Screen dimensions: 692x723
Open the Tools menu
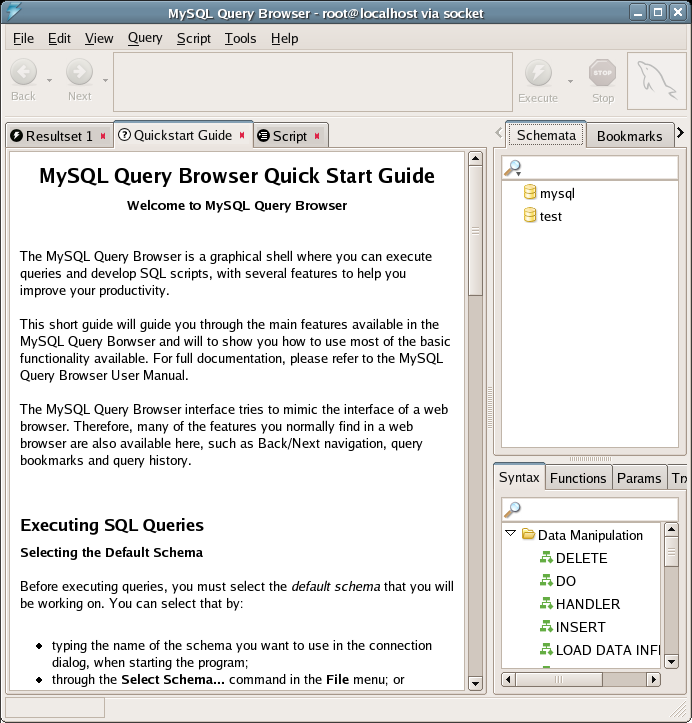click(x=240, y=38)
